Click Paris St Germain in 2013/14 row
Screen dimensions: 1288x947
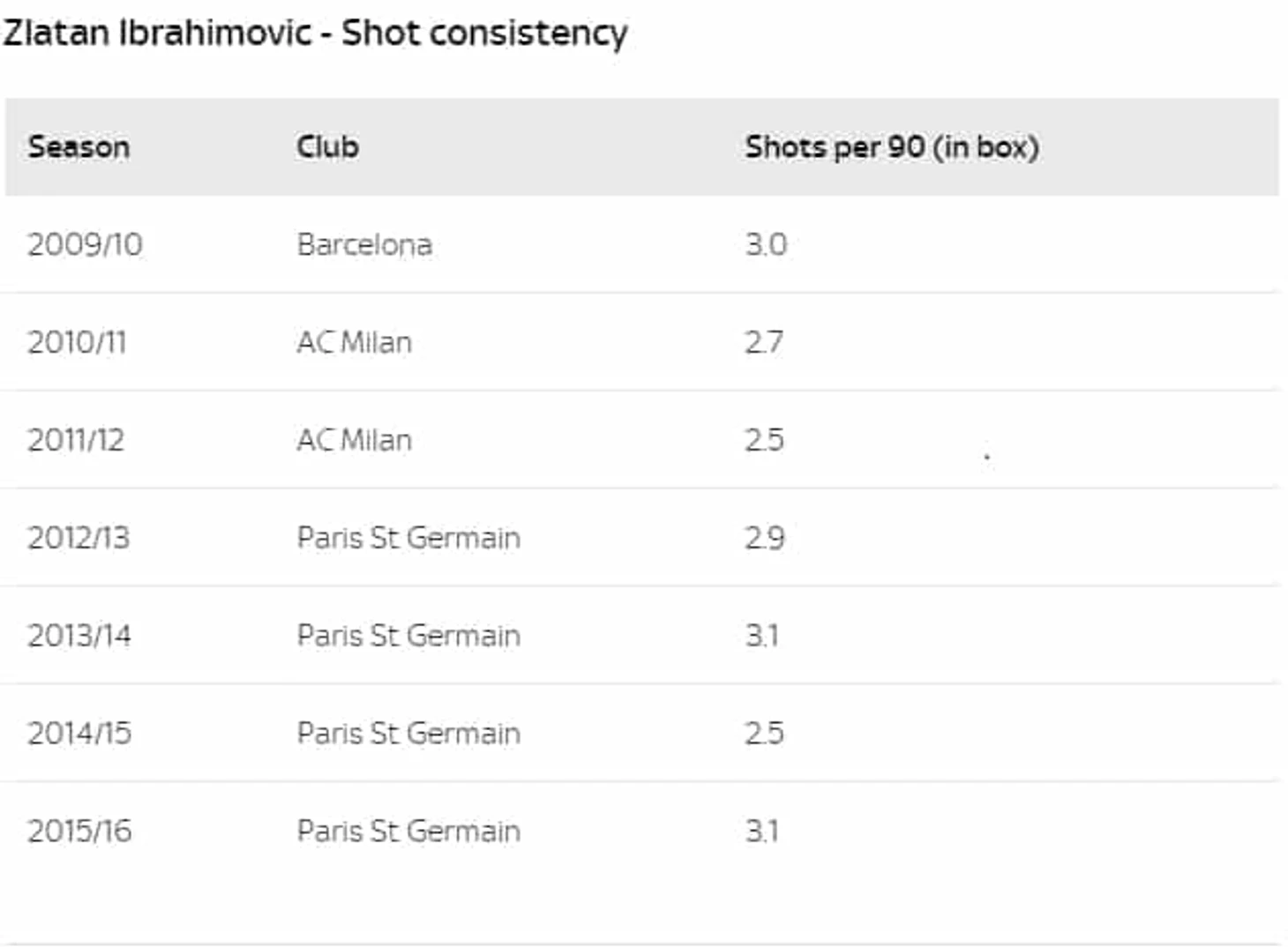[408, 636]
